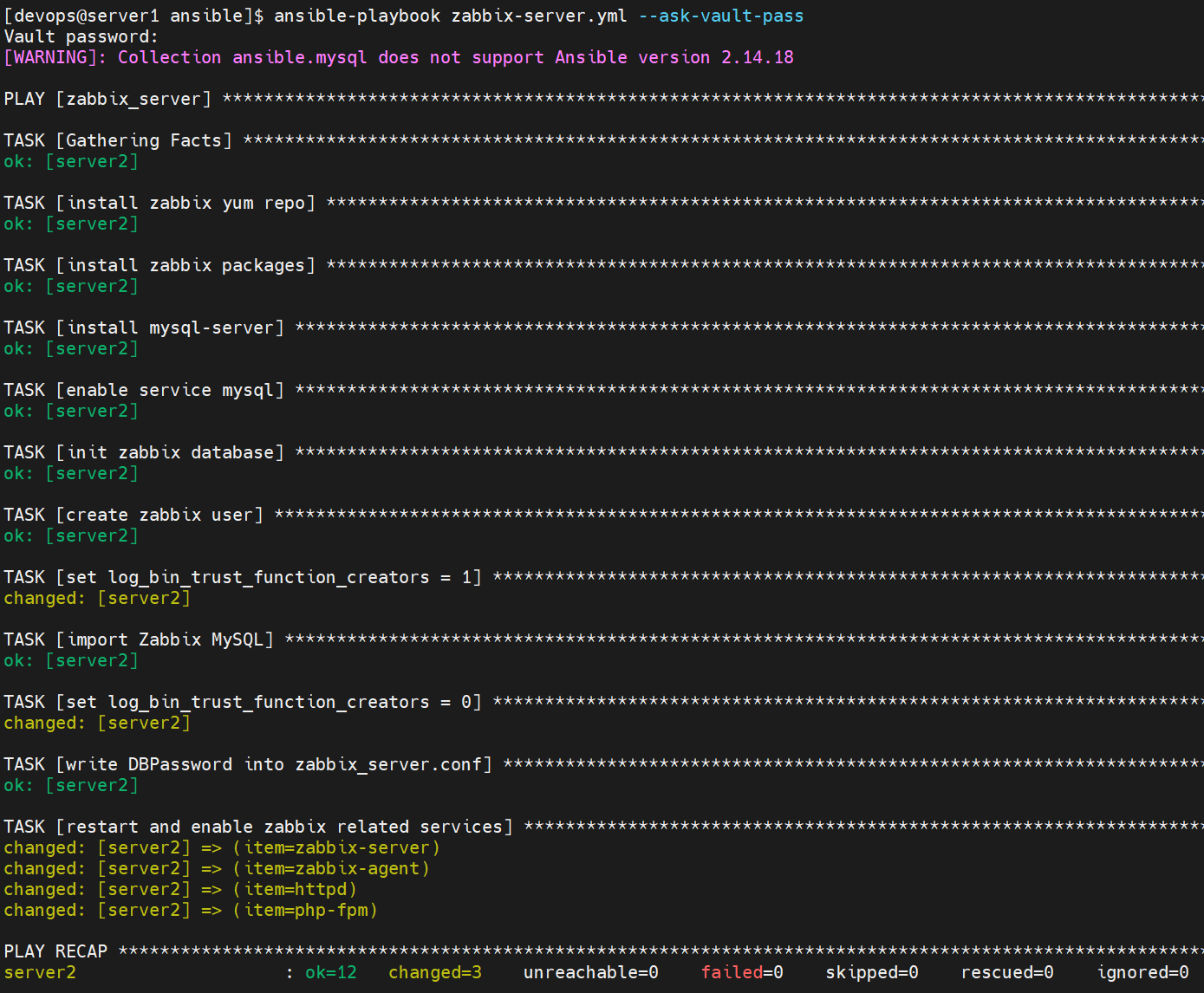Click the 'failed=0' recap value
The image size is (1204, 993).
[742, 972]
